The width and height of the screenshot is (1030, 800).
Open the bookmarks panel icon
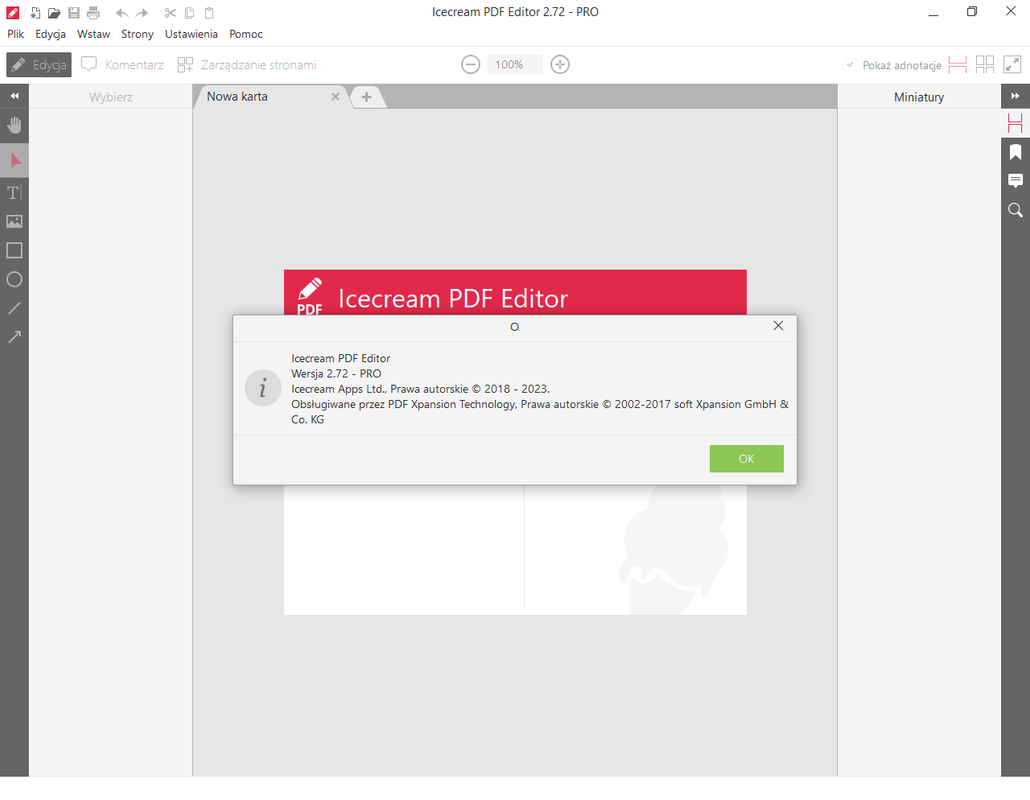coord(1015,152)
